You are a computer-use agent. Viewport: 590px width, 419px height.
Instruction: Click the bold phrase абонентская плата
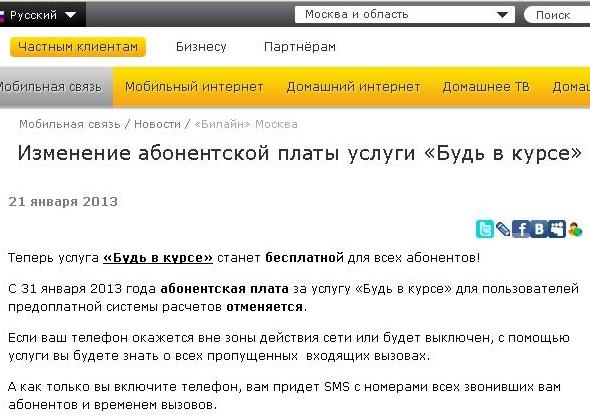(x=225, y=289)
